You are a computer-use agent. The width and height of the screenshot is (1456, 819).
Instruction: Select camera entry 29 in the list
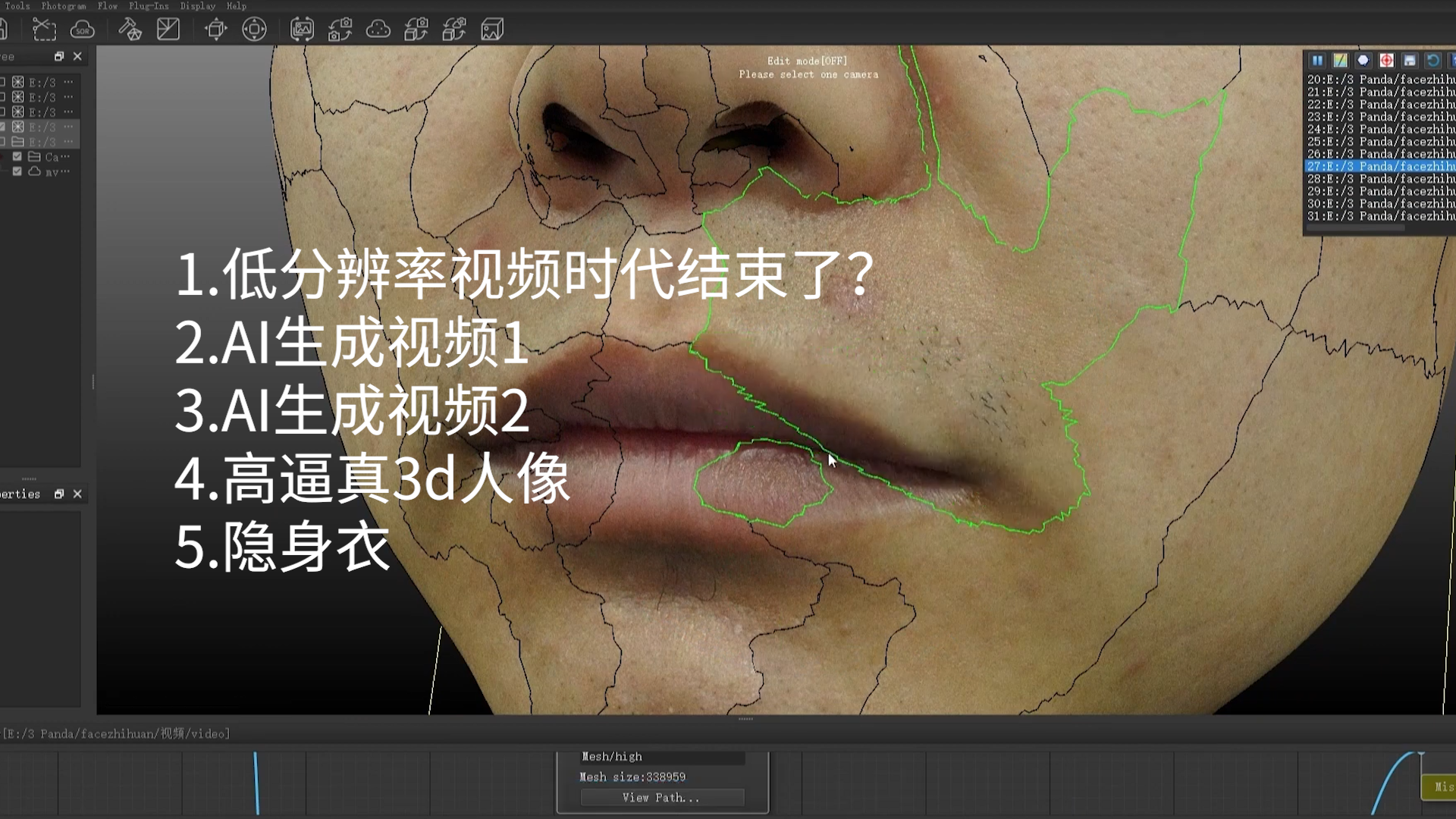(x=1379, y=191)
